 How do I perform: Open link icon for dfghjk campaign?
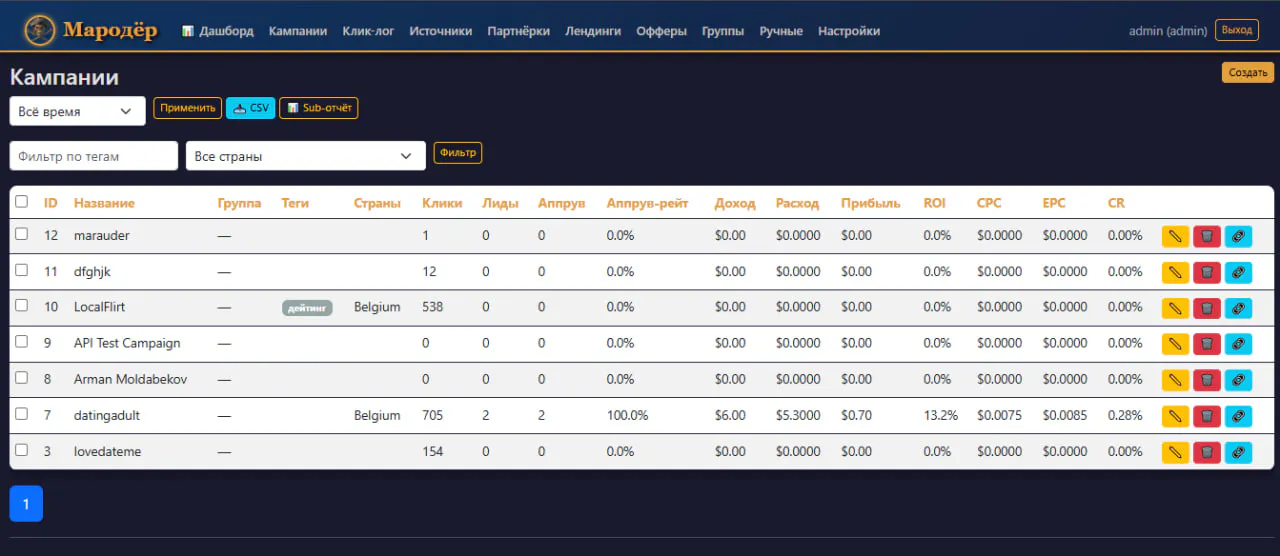click(x=1238, y=272)
